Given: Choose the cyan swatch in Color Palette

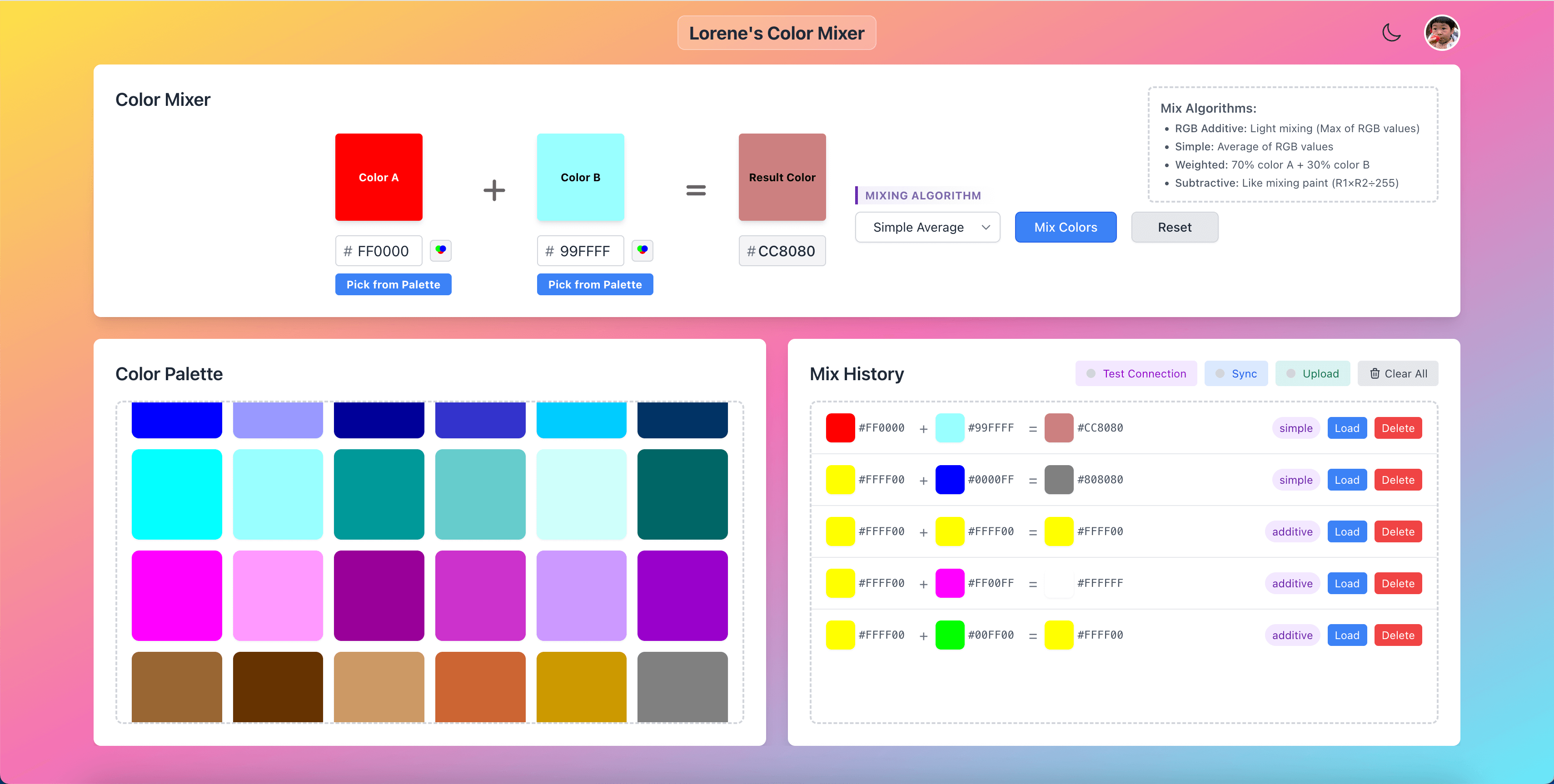Looking at the screenshot, I should click(176, 494).
